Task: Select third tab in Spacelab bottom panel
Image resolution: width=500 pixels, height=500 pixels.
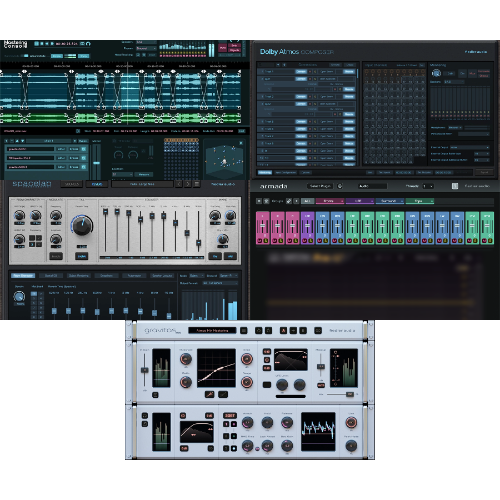Action: (79, 276)
